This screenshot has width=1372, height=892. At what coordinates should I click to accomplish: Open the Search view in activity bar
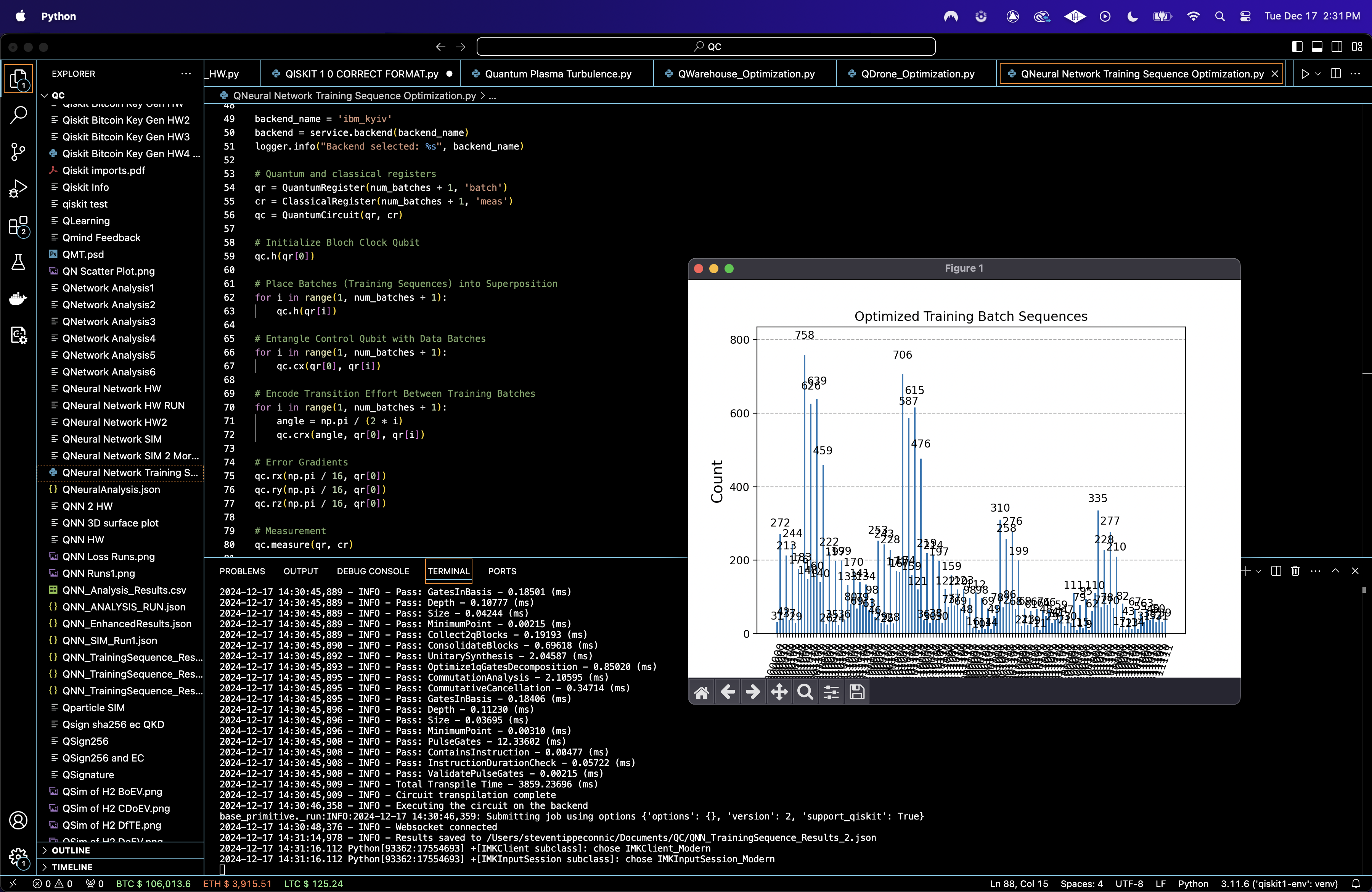click(18, 115)
